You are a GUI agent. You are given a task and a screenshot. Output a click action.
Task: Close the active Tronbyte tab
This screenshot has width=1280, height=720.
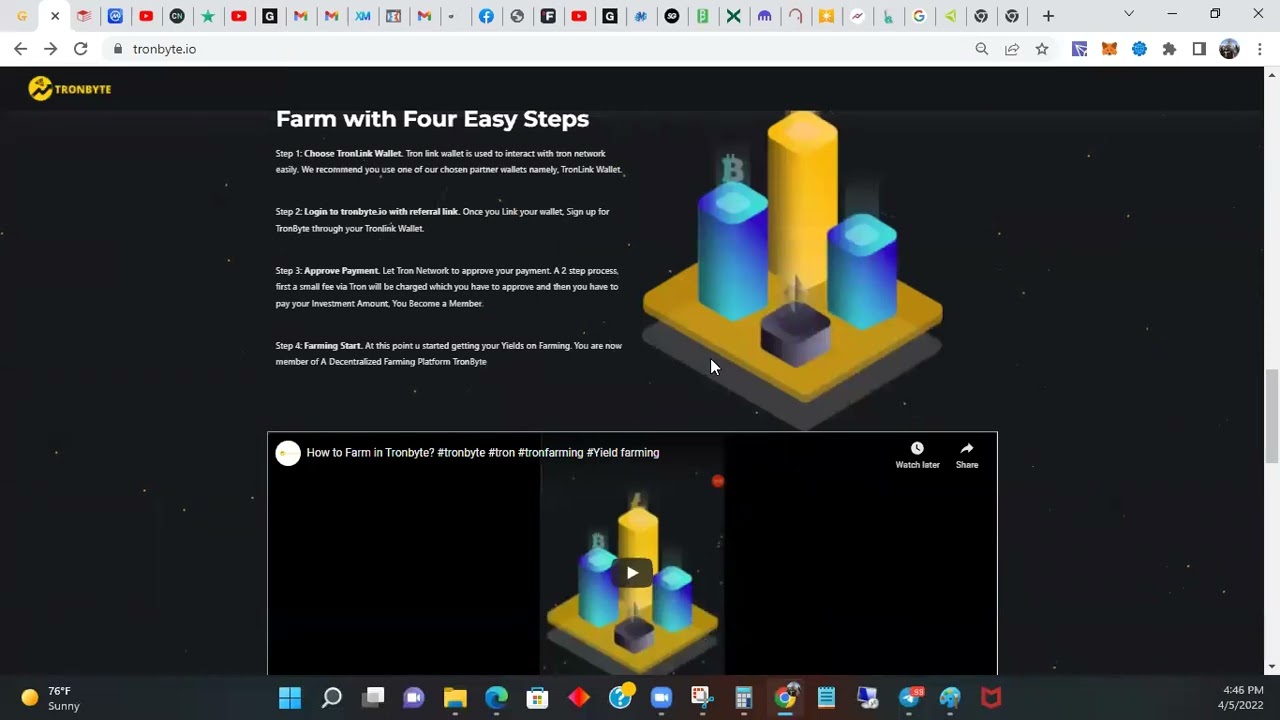[54, 16]
